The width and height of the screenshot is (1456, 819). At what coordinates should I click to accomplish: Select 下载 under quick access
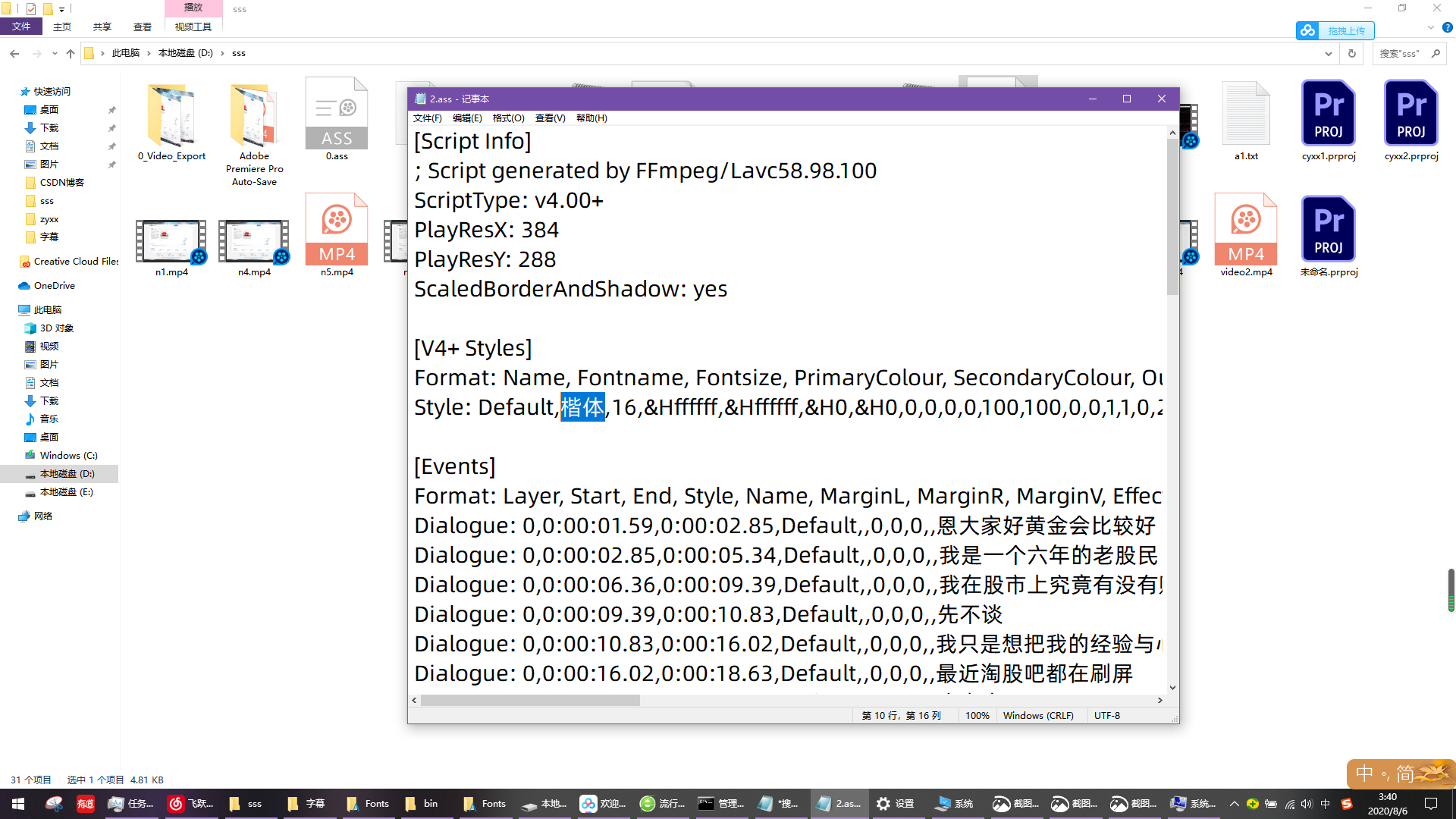pos(49,128)
